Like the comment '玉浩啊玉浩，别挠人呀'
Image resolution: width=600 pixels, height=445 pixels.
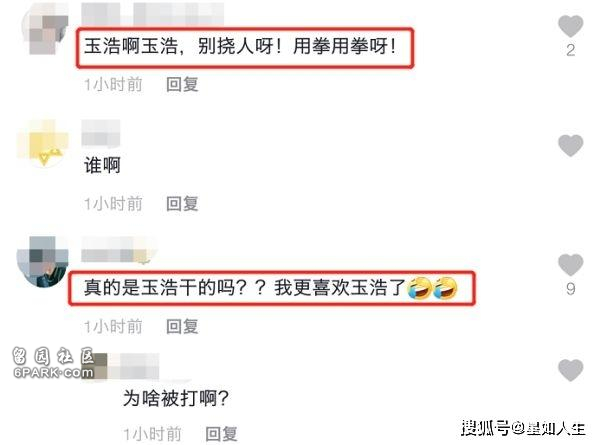(570, 26)
